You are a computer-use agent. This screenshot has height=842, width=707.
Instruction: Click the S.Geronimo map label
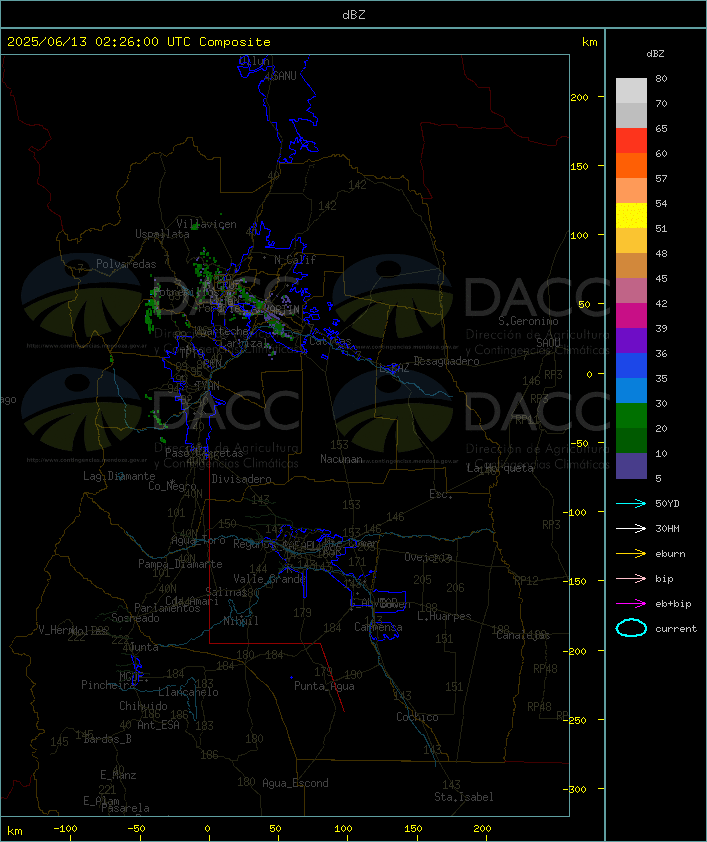point(528,321)
